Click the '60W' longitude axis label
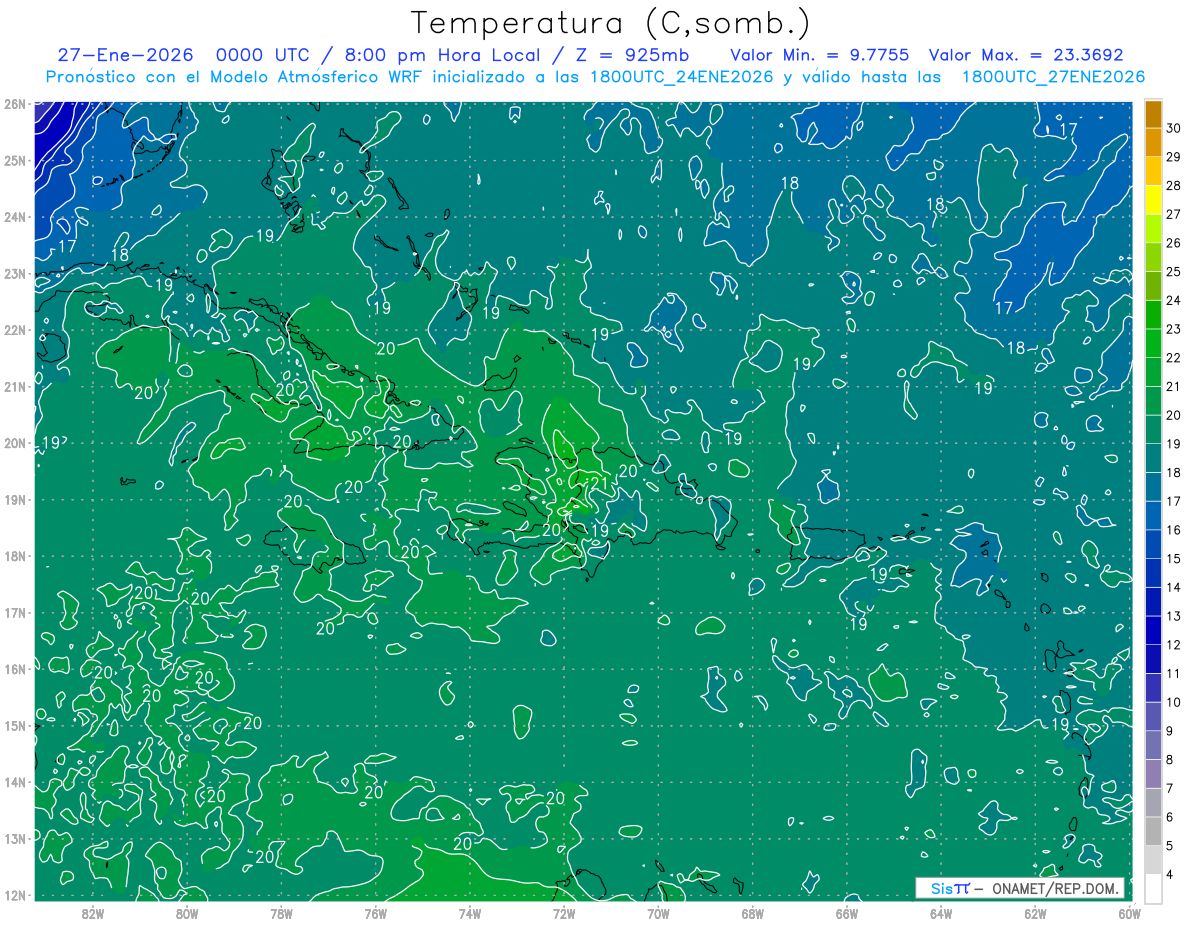 click(1128, 913)
